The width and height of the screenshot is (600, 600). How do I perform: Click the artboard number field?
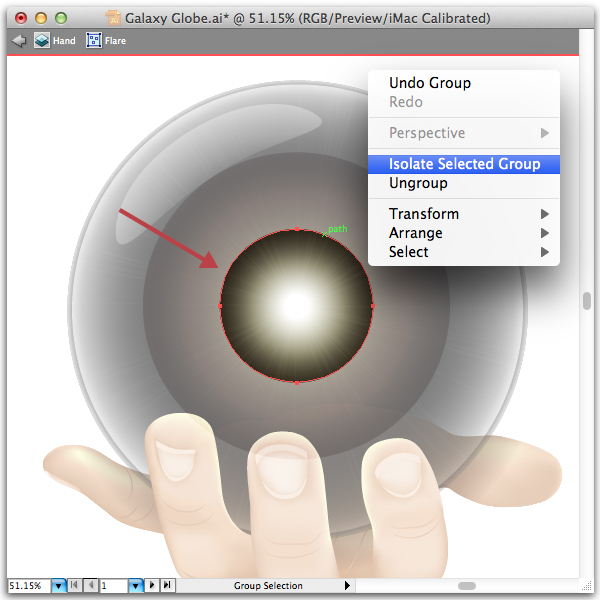(113, 585)
